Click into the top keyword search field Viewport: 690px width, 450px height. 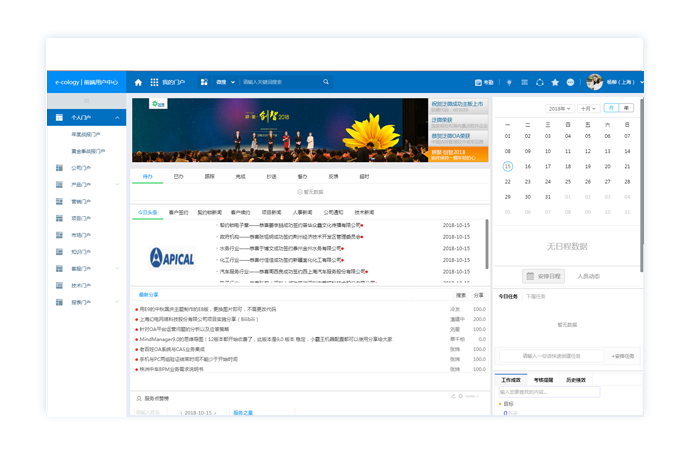(x=282, y=82)
